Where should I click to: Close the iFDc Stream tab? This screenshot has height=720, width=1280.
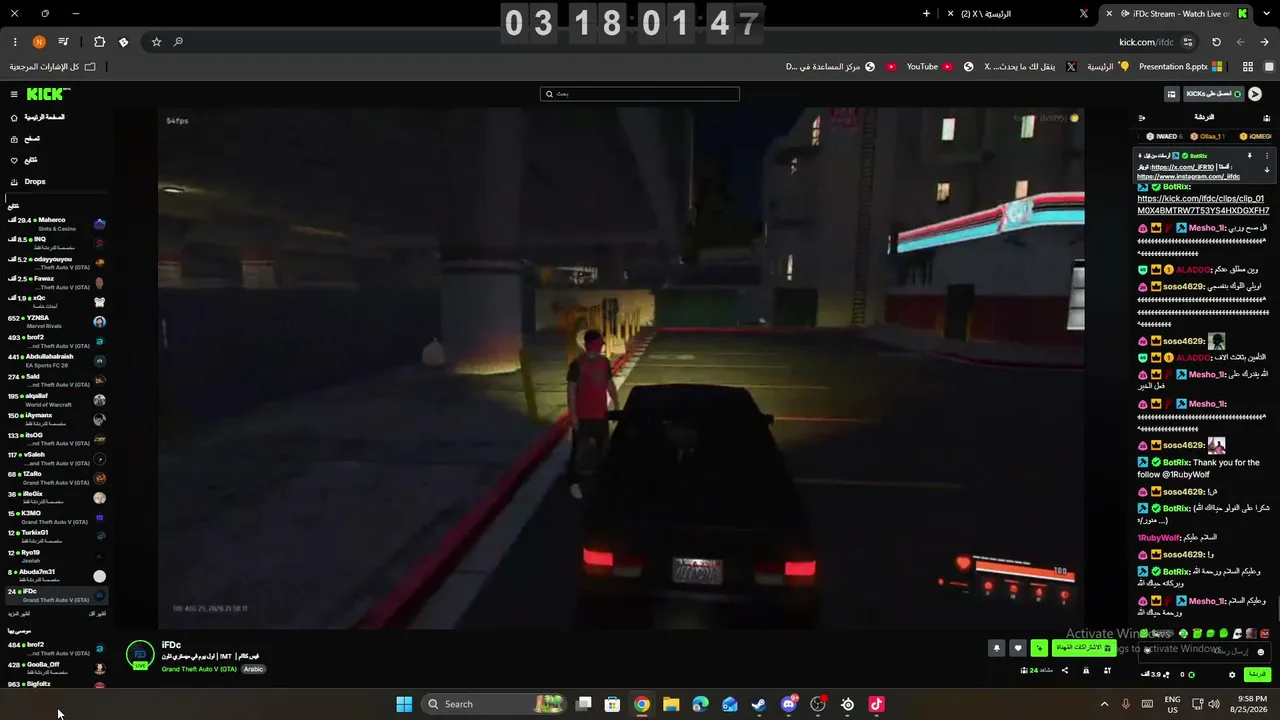point(1109,14)
